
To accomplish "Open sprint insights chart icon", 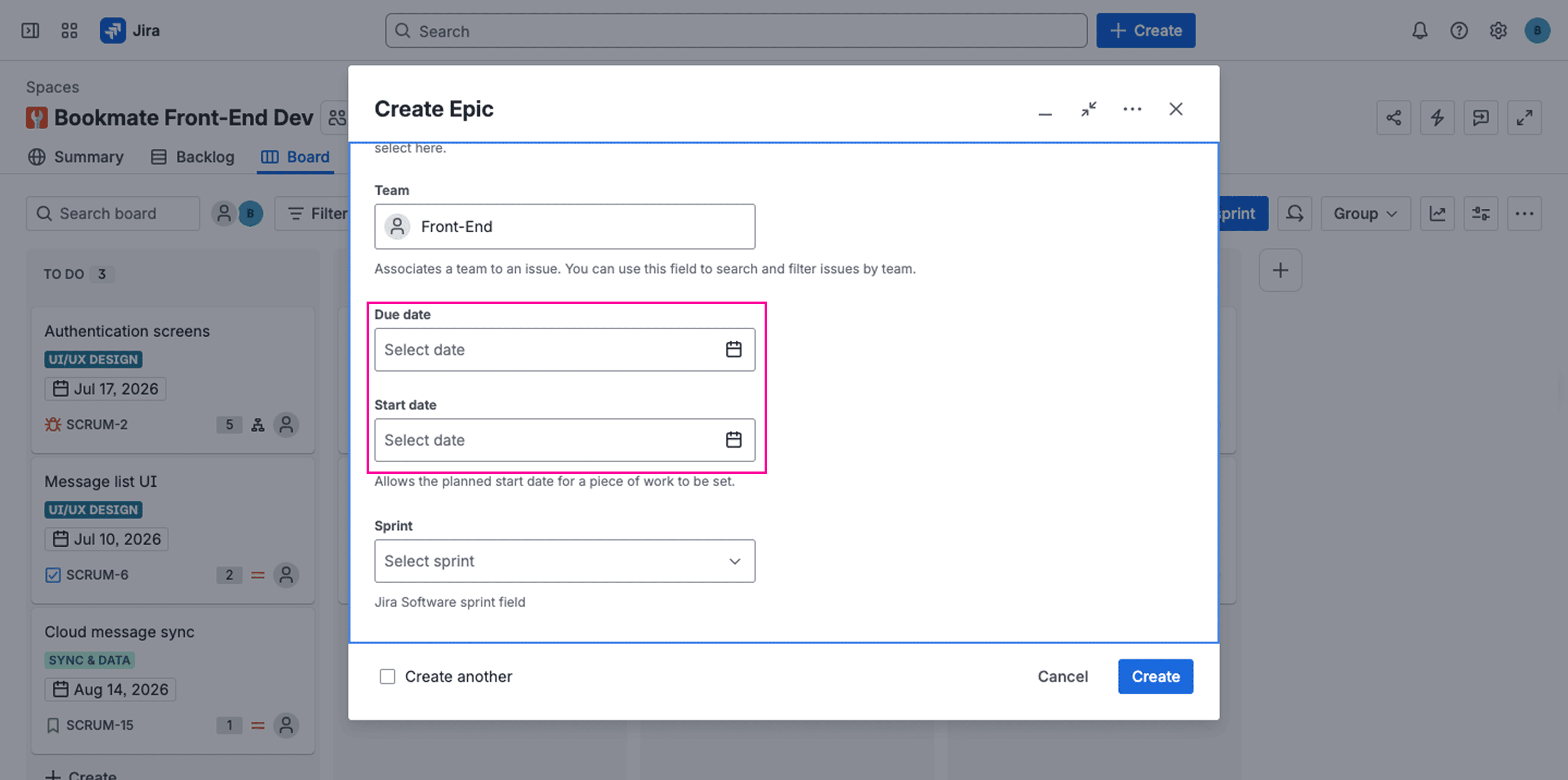I will pos(1437,214).
